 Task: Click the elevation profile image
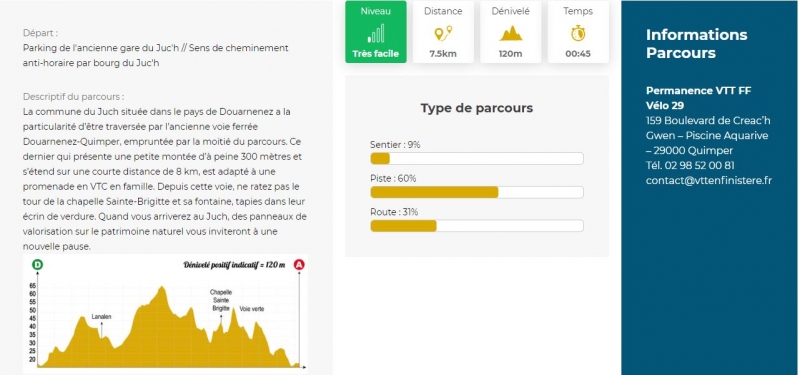pos(165,312)
